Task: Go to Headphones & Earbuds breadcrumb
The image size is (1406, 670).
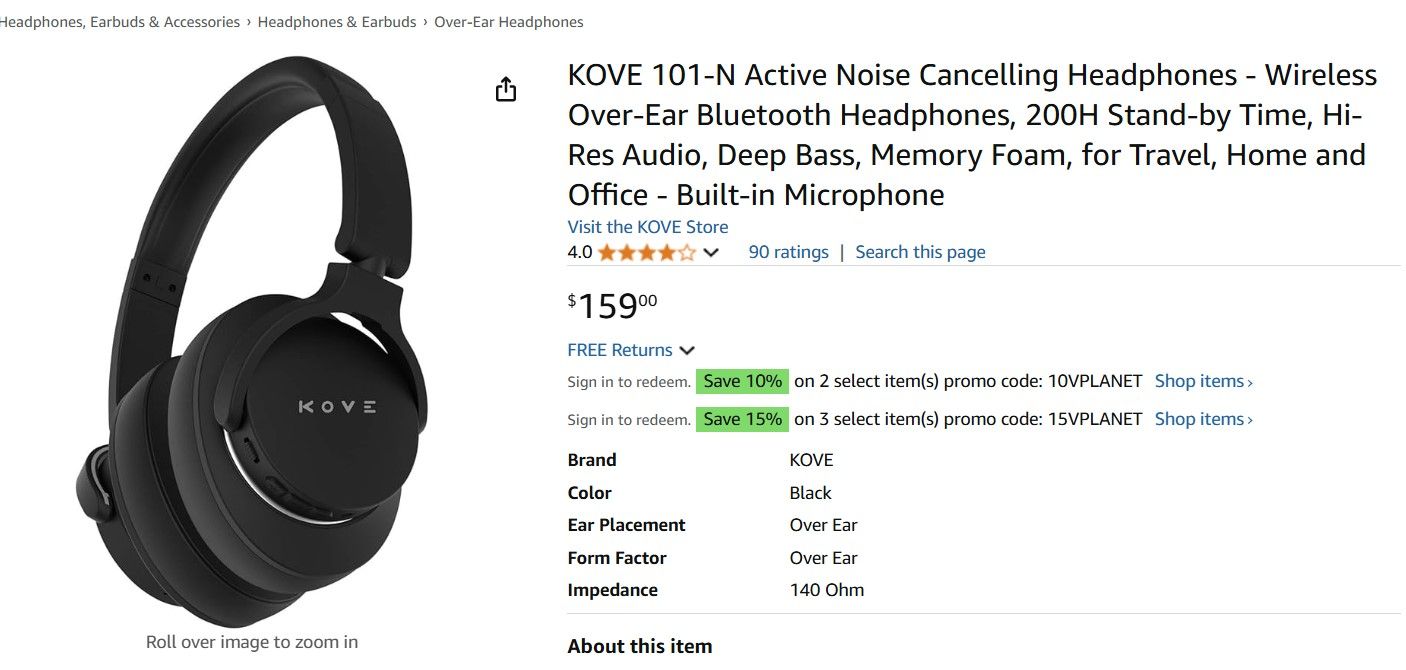Action: [x=337, y=22]
